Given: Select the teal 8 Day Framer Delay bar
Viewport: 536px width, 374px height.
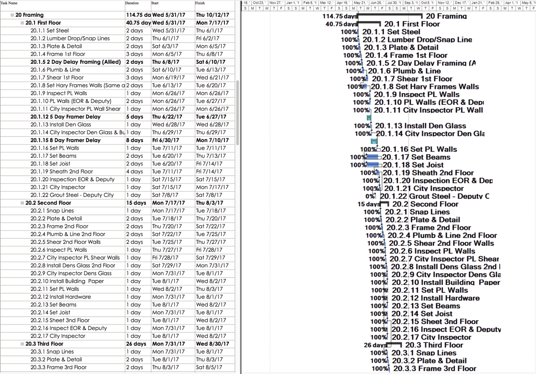Looking at the screenshot, I should pyautogui.click(x=374, y=141).
